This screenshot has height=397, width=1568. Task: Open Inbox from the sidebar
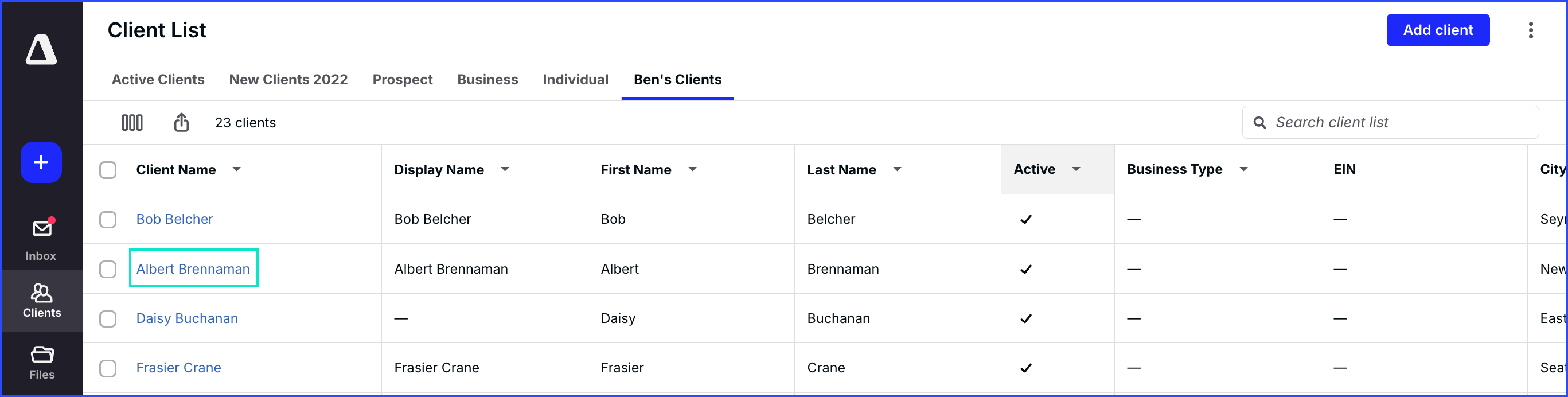[41, 240]
